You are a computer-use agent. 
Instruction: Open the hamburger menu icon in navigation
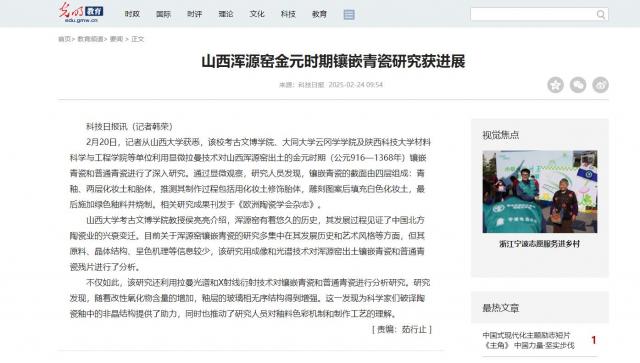tap(349, 14)
